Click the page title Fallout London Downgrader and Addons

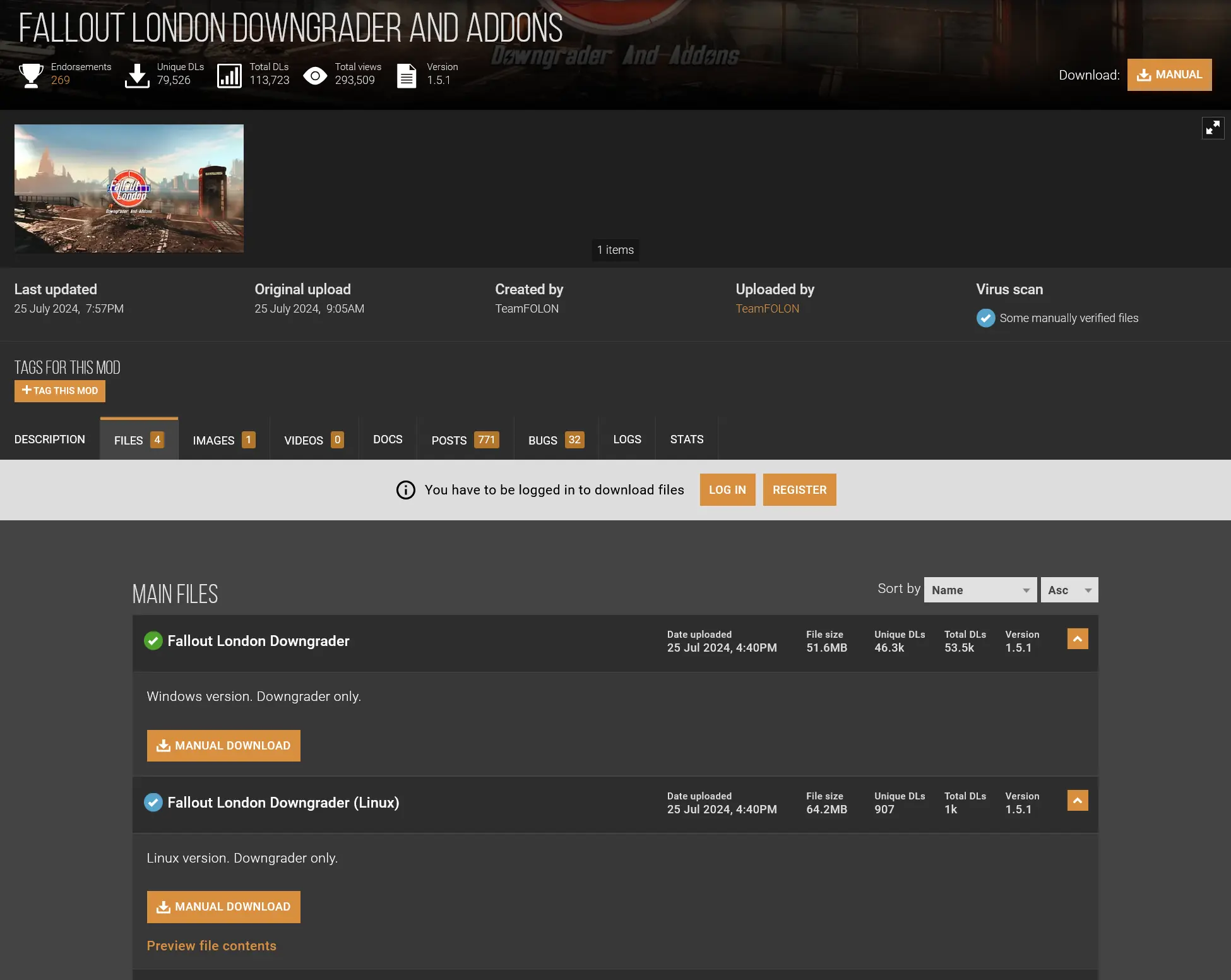[290, 28]
